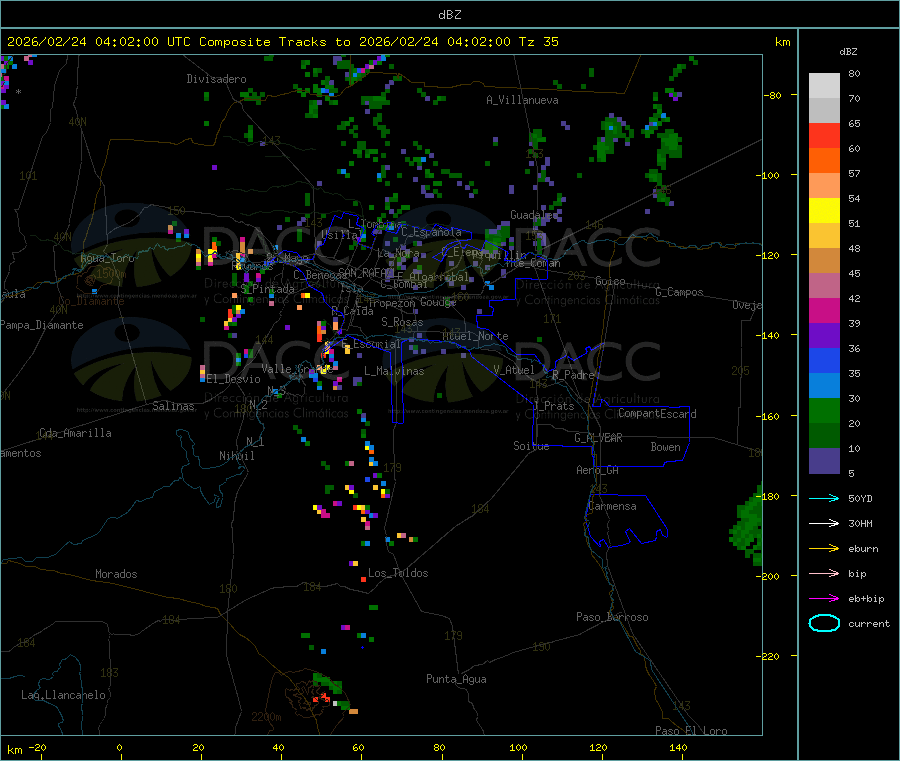This screenshot has width=900, height=761.
Task: Click the white 30HM arrow legend icon
Action: tap(824, 523)
